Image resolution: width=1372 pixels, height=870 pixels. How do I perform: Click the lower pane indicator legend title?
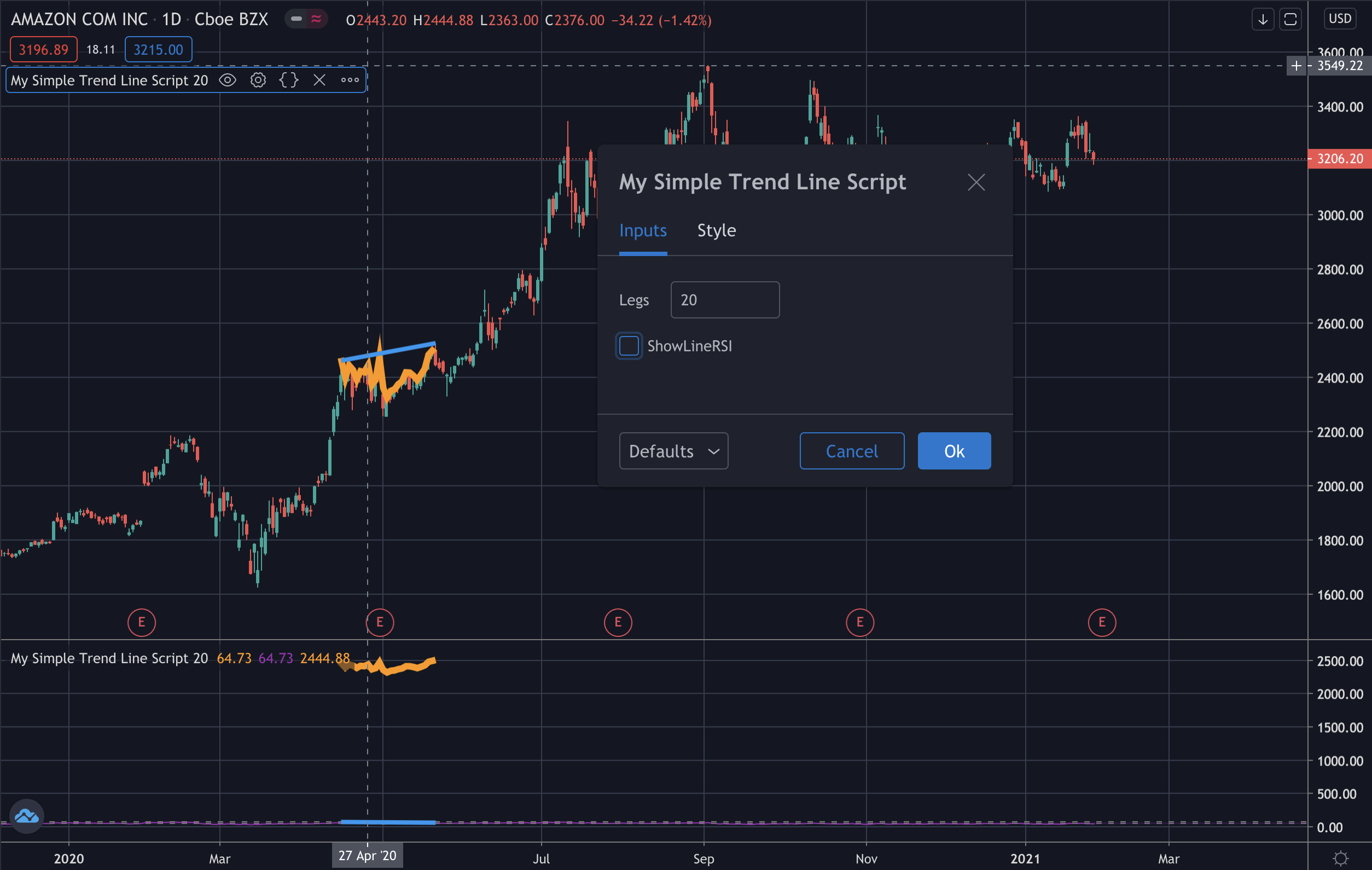pyautogui.click(x=109, y=658)
